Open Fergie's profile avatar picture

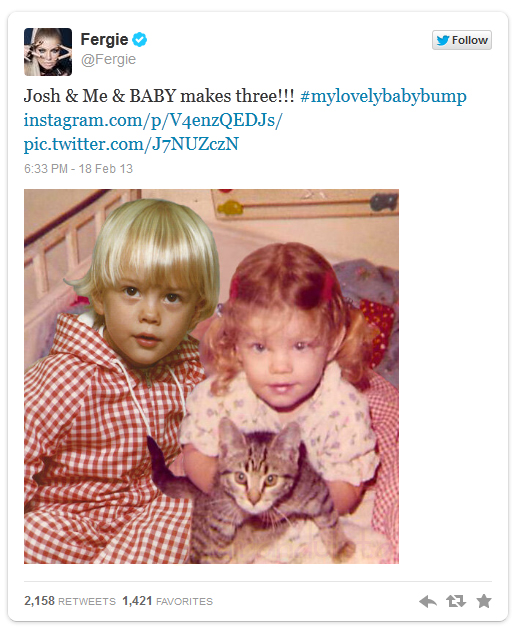pos(48,52)
